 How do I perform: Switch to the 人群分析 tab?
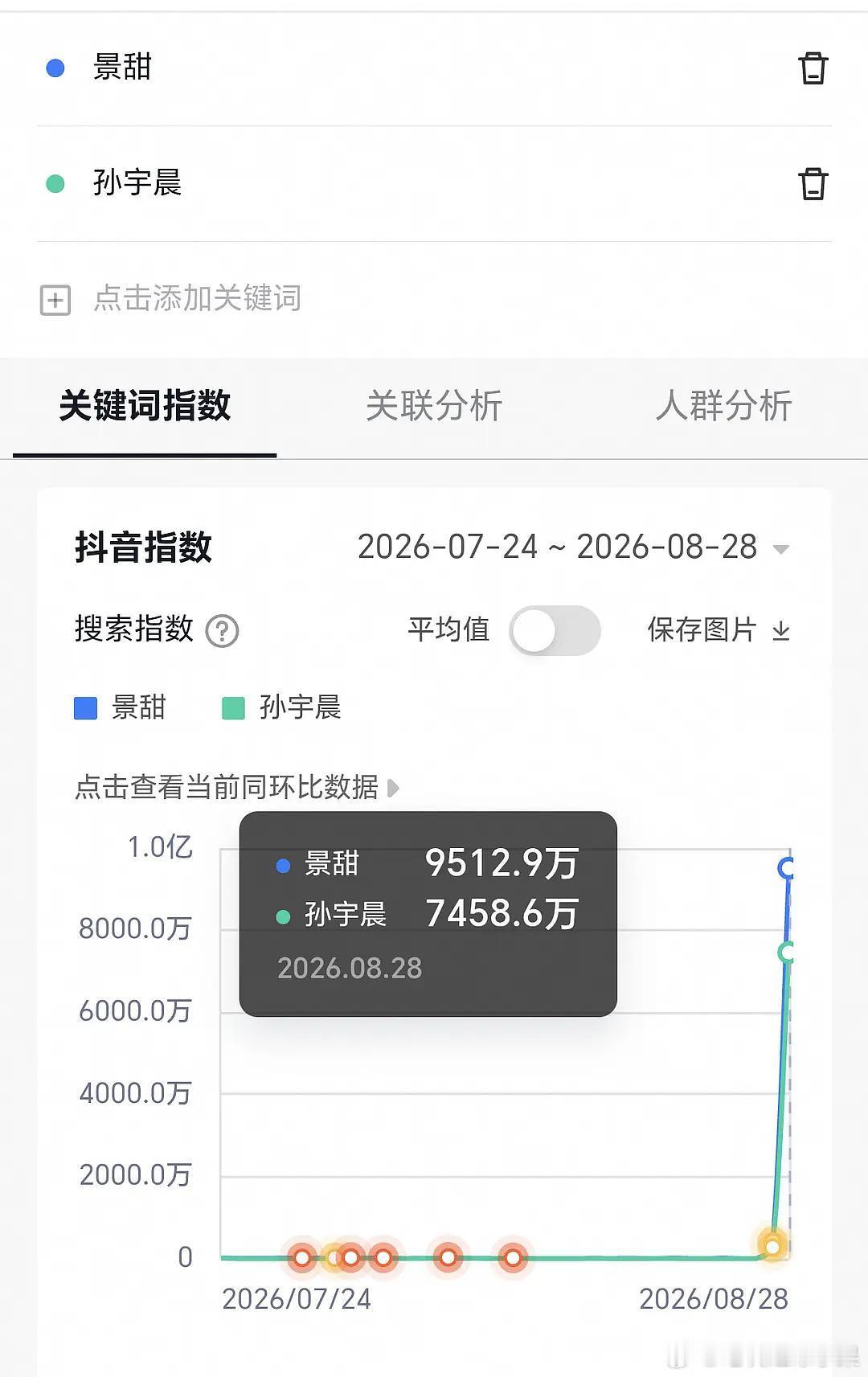click(x=723, y=405)
